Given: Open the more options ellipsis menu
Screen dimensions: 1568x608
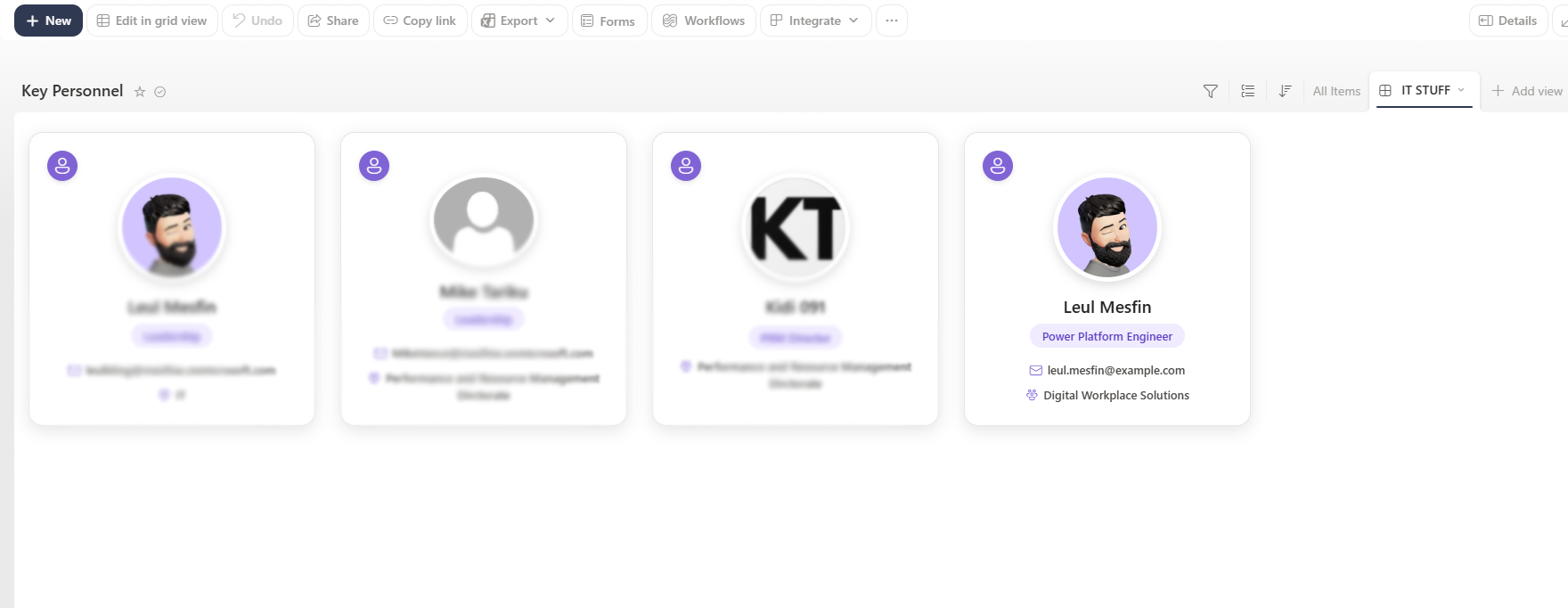Looking at the screenshot, I should [892, 21].
